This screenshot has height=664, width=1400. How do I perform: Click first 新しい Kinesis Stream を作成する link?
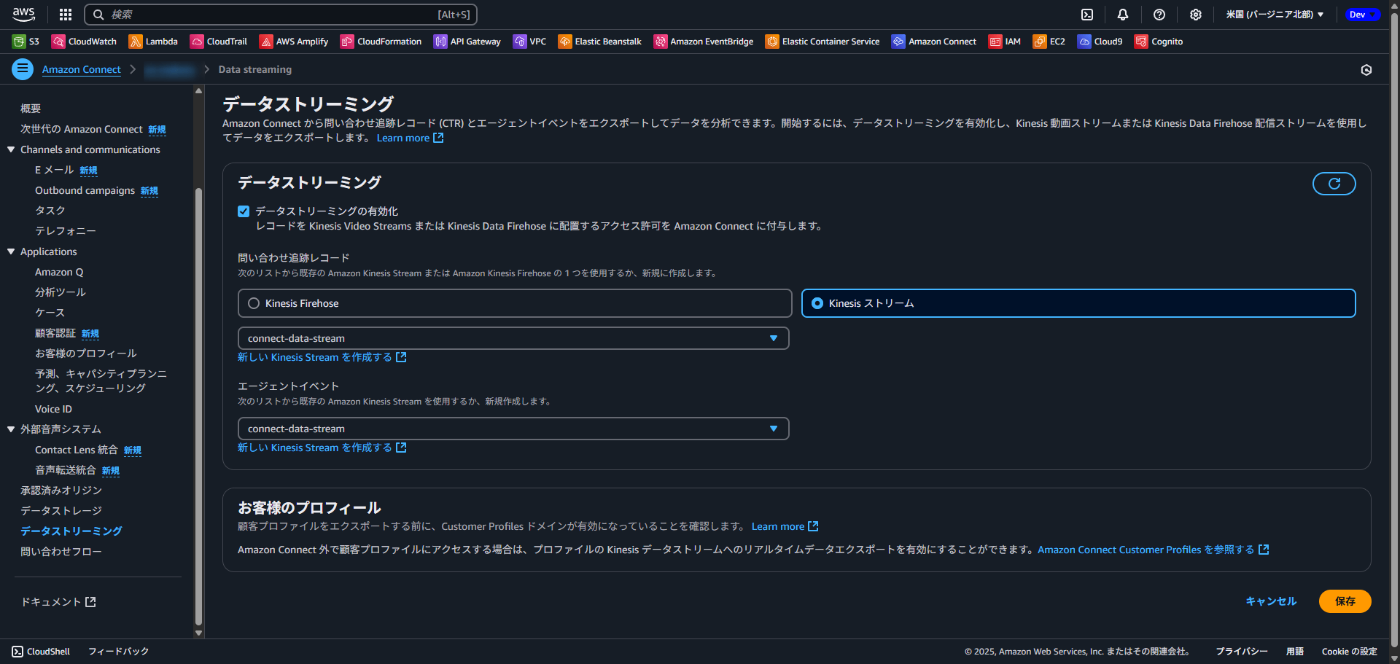[322, 357]
